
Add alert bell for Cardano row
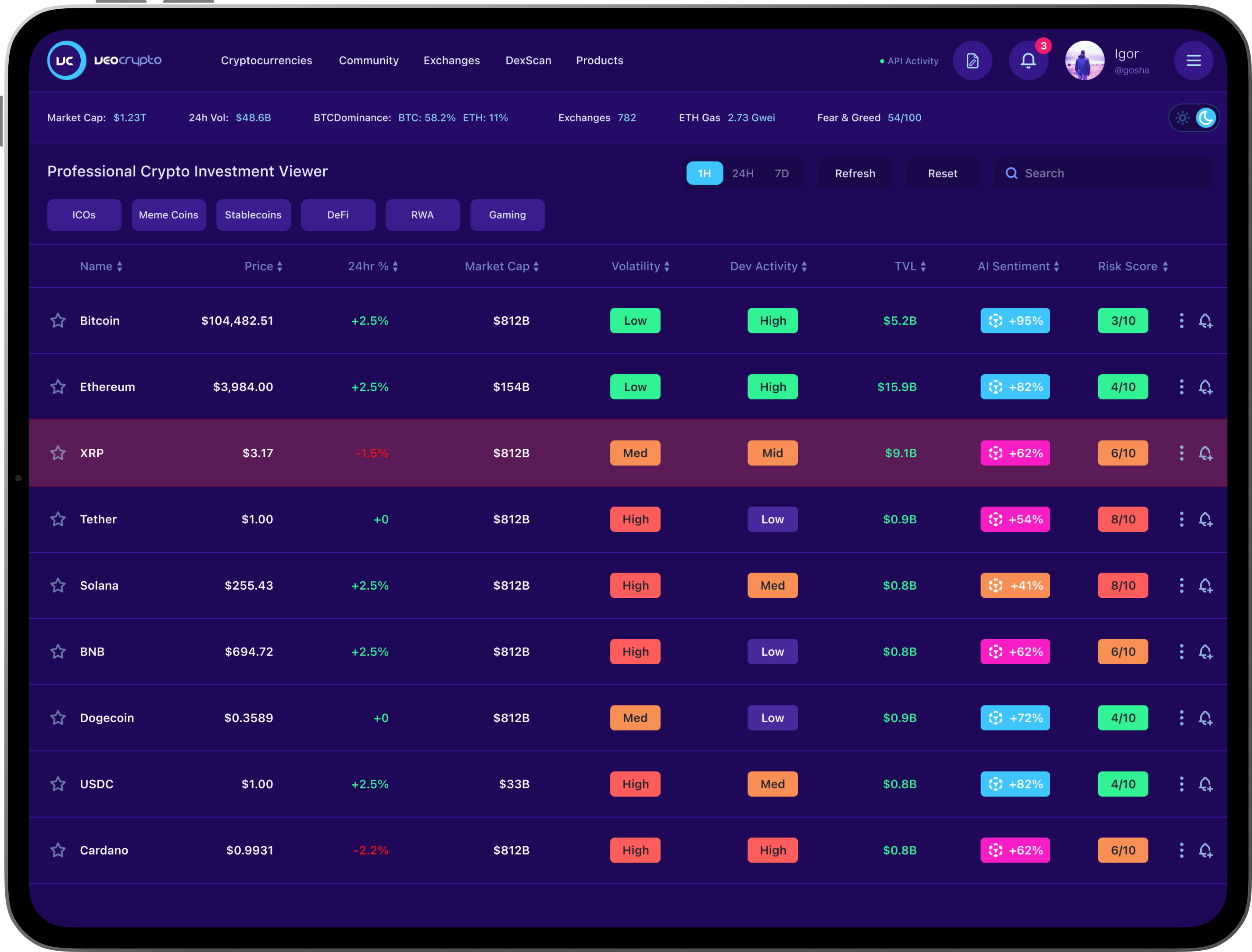pos(1205,850)
